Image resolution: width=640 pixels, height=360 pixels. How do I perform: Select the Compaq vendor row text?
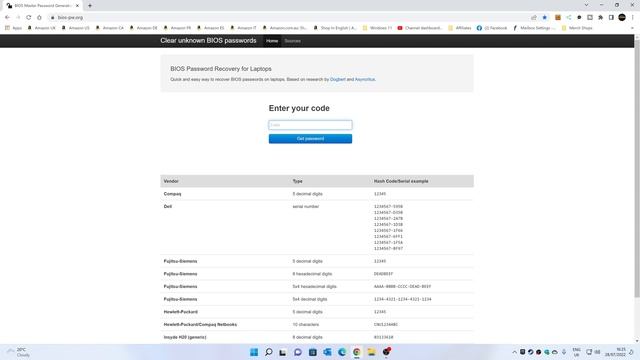click(172, 194)
